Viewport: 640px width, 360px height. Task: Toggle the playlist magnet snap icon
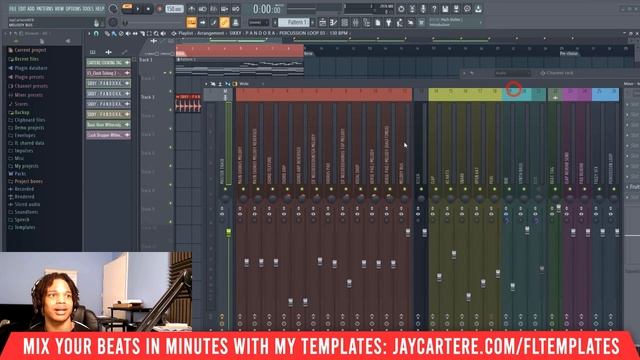click(x=96, y=33)
